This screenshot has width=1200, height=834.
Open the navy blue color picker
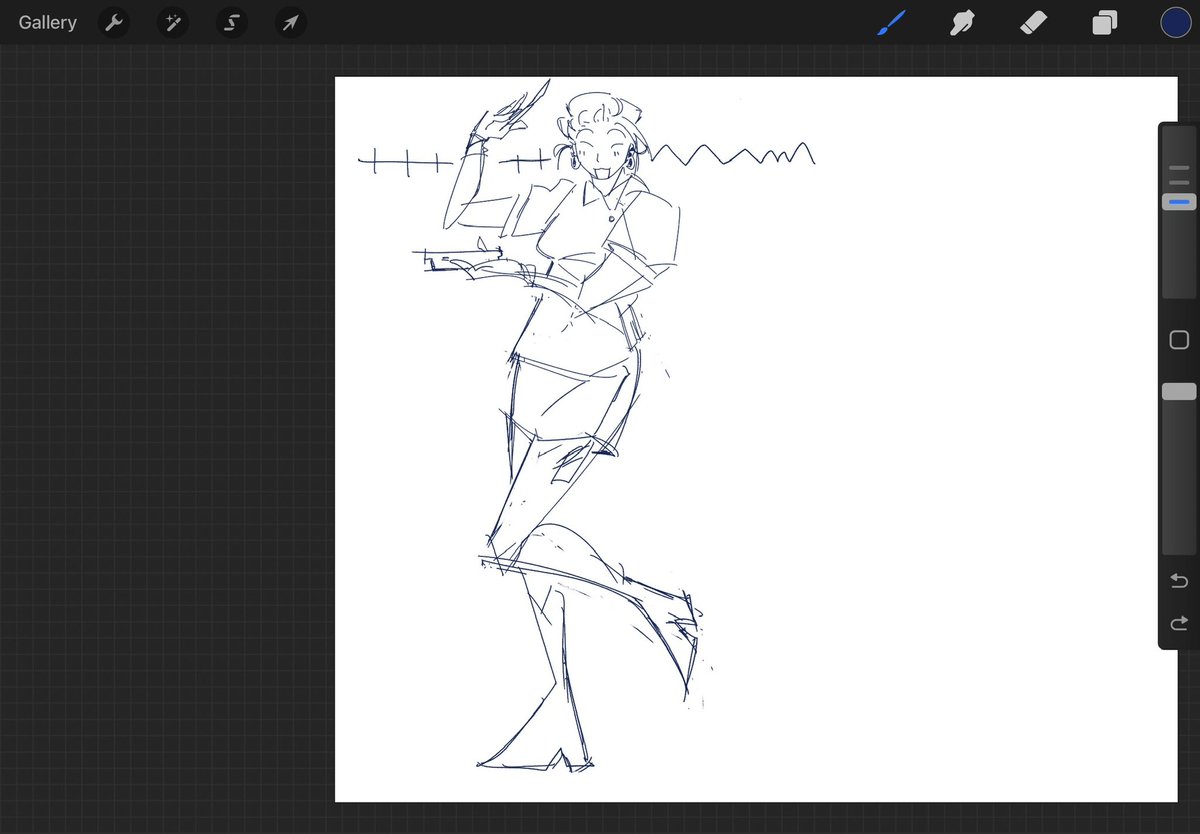[1175, 22]
